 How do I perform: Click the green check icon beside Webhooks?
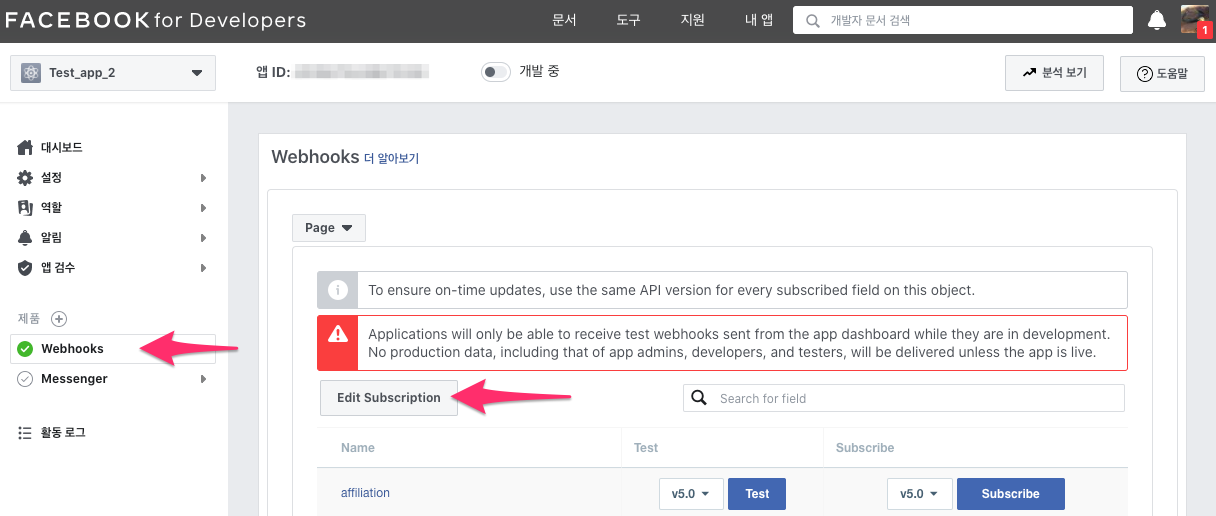(25, 349)
